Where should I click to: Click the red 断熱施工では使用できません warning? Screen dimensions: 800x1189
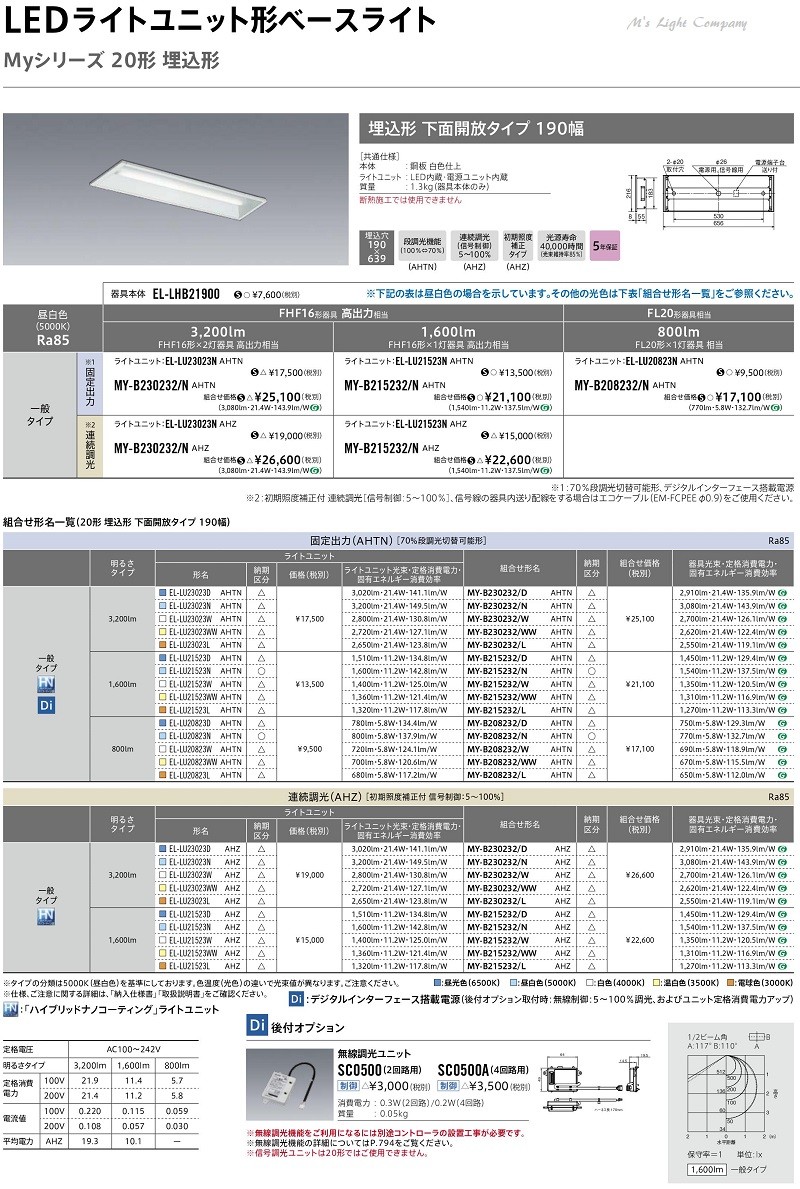(410, 200)
